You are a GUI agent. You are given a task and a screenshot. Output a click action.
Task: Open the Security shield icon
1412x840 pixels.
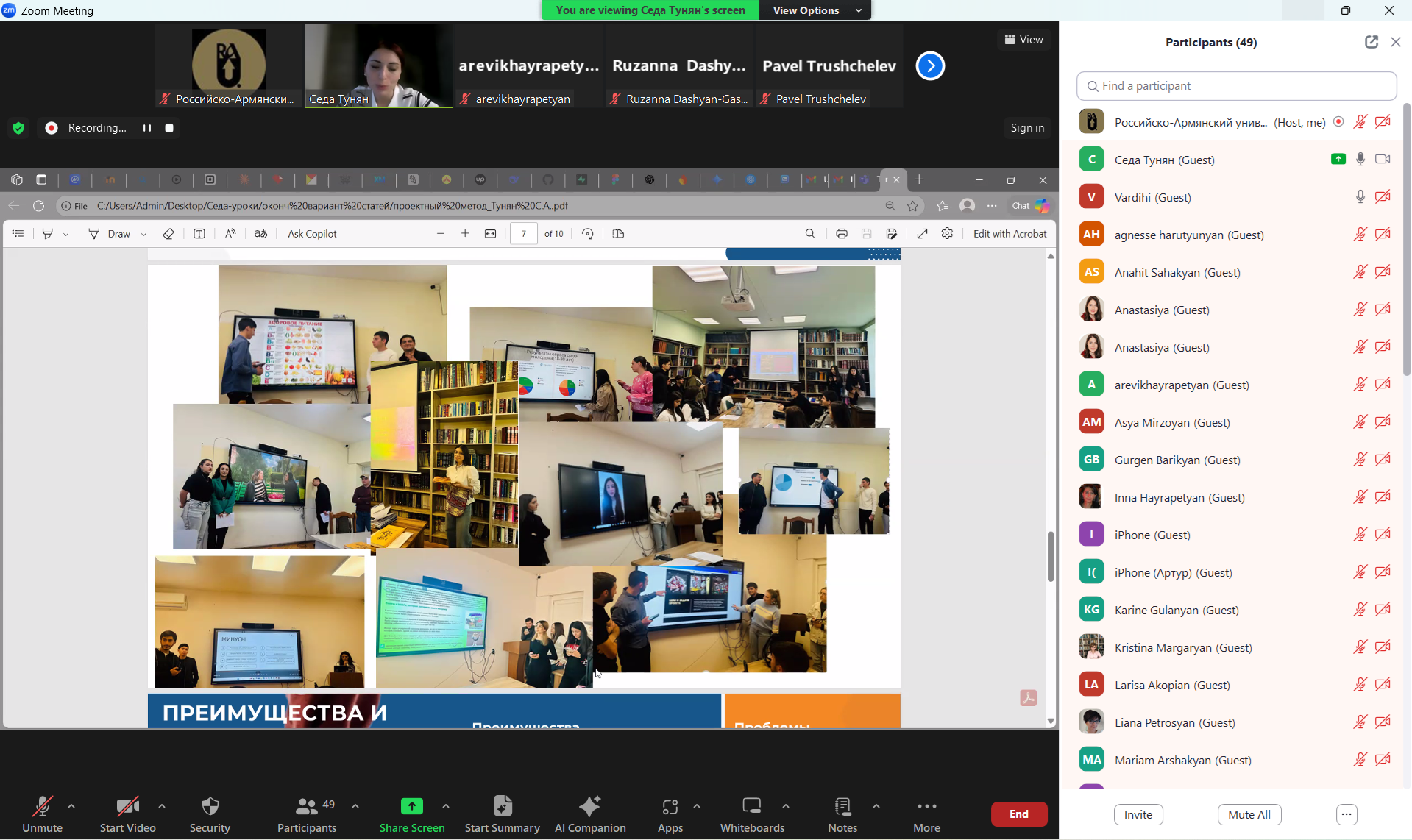pyautogui.click(x=210, y=808)
